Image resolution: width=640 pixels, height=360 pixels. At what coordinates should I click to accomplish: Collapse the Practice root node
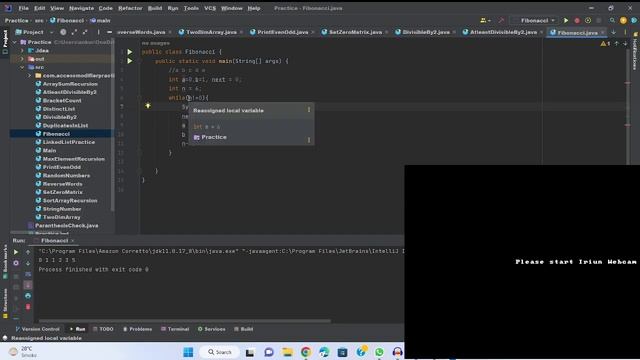coord(15,42)
